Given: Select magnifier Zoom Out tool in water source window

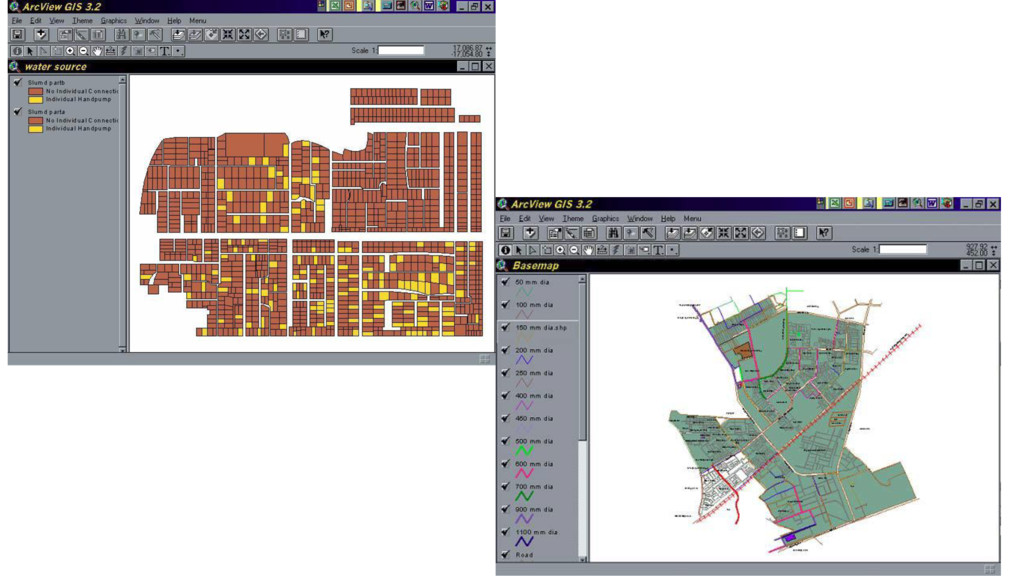Looking at the screenshot, I should (x=84, y=51).
